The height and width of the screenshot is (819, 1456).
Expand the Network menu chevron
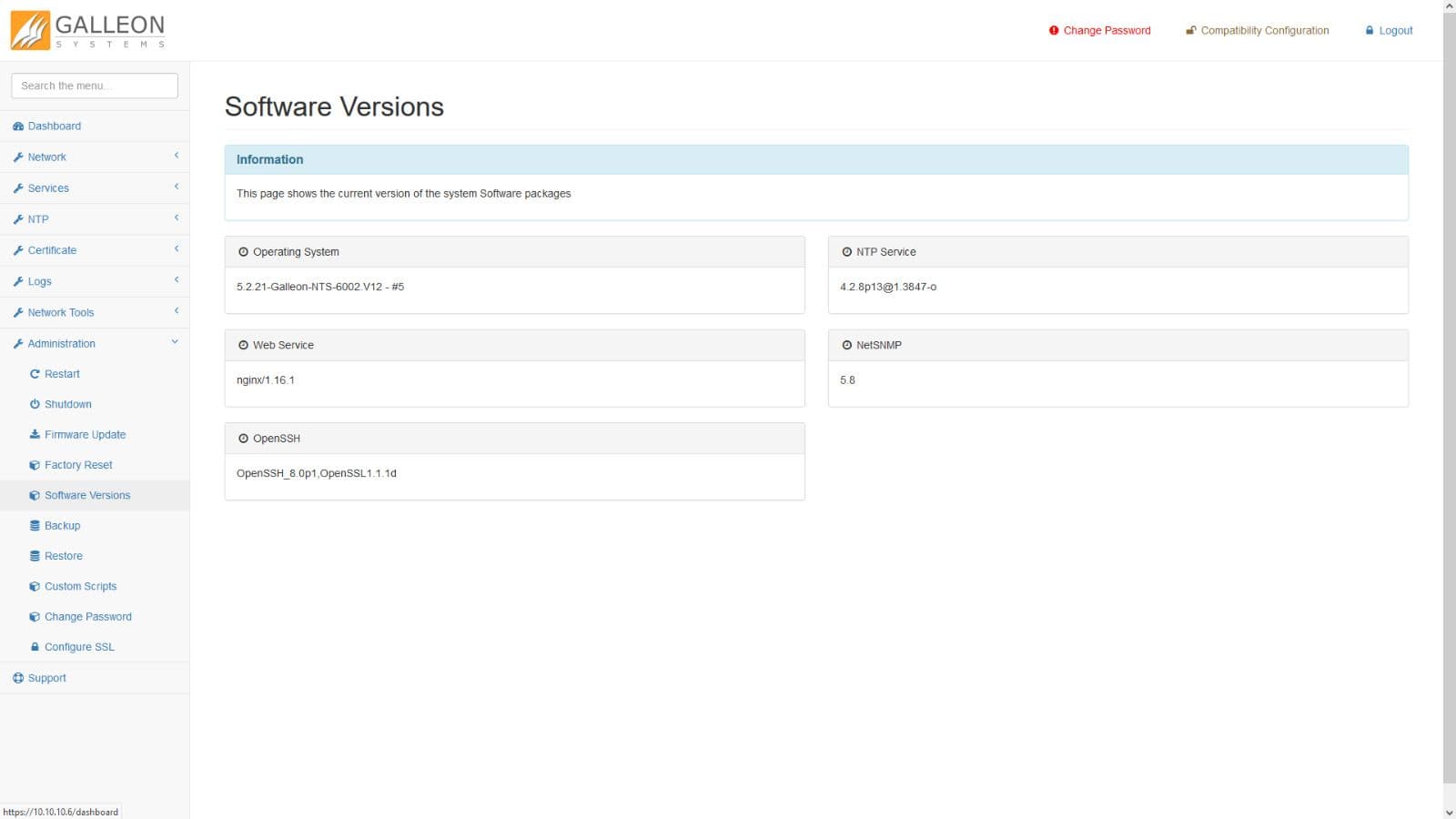(176, 157)
